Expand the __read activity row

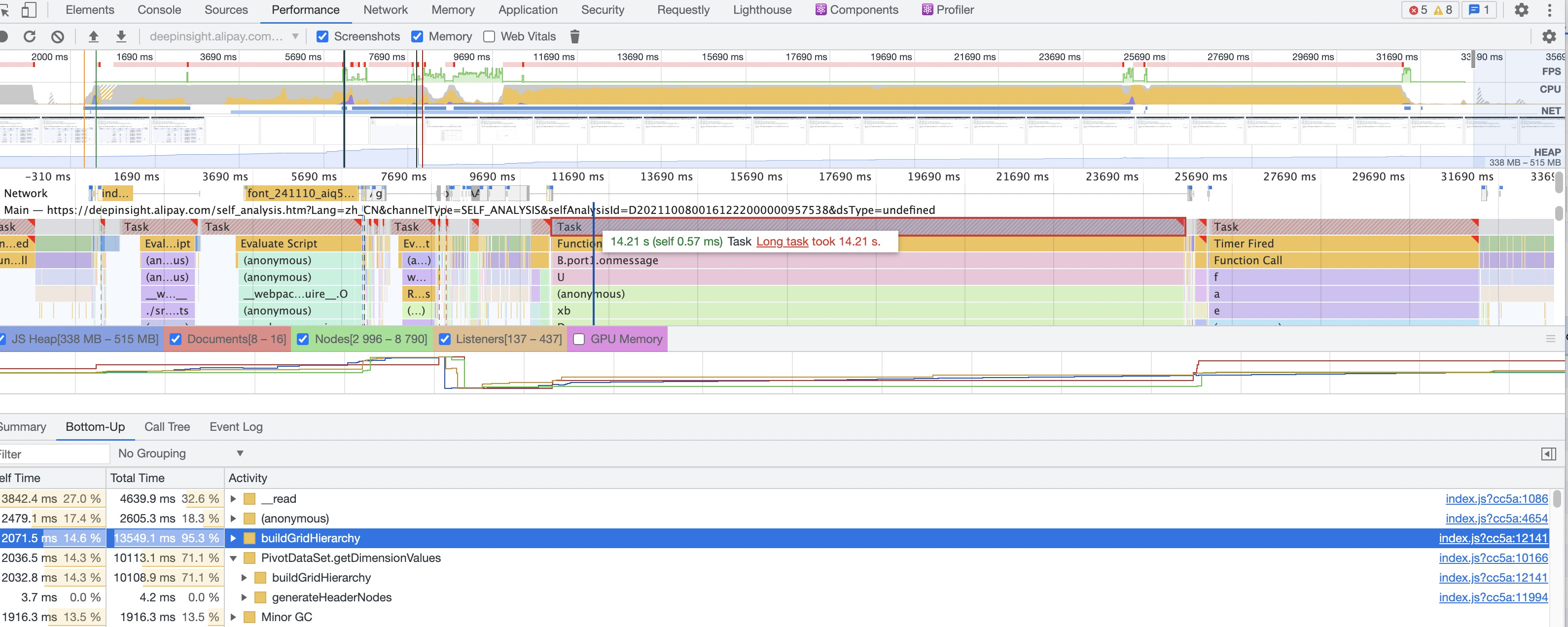coord(233,498)
